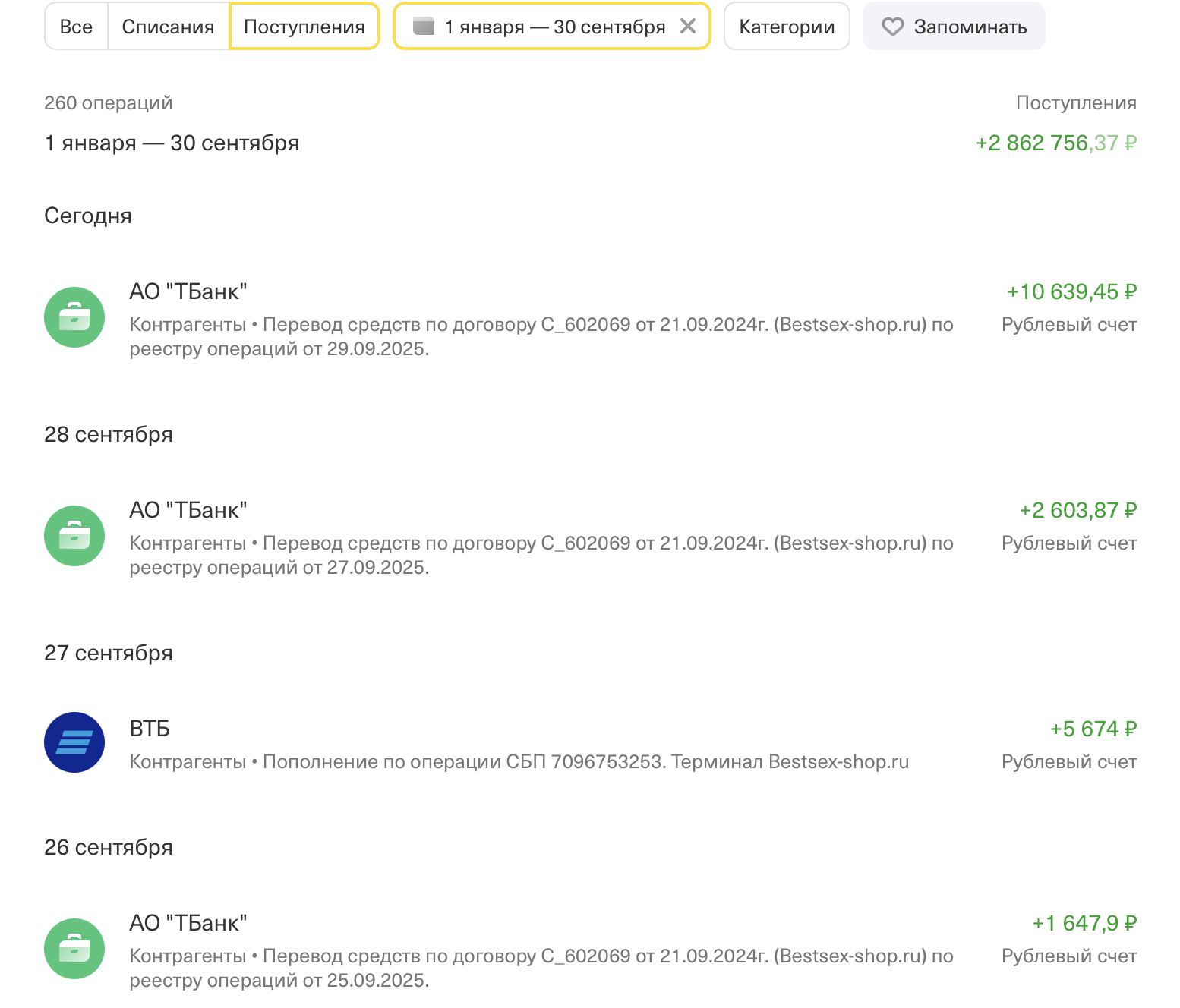
Task: Click the heart icon in Запоминать button
Action: coord(892,27)
